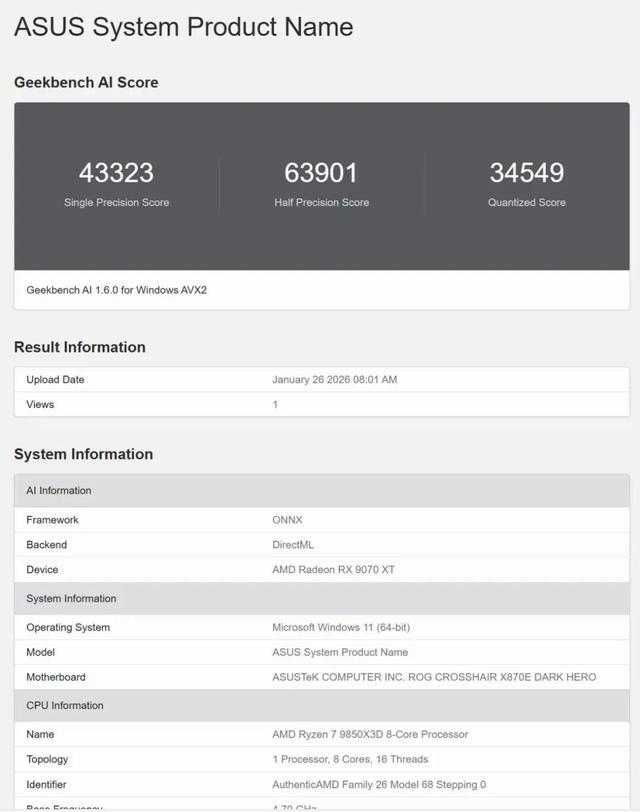Select the half precision score 63901

pos(321,172)
